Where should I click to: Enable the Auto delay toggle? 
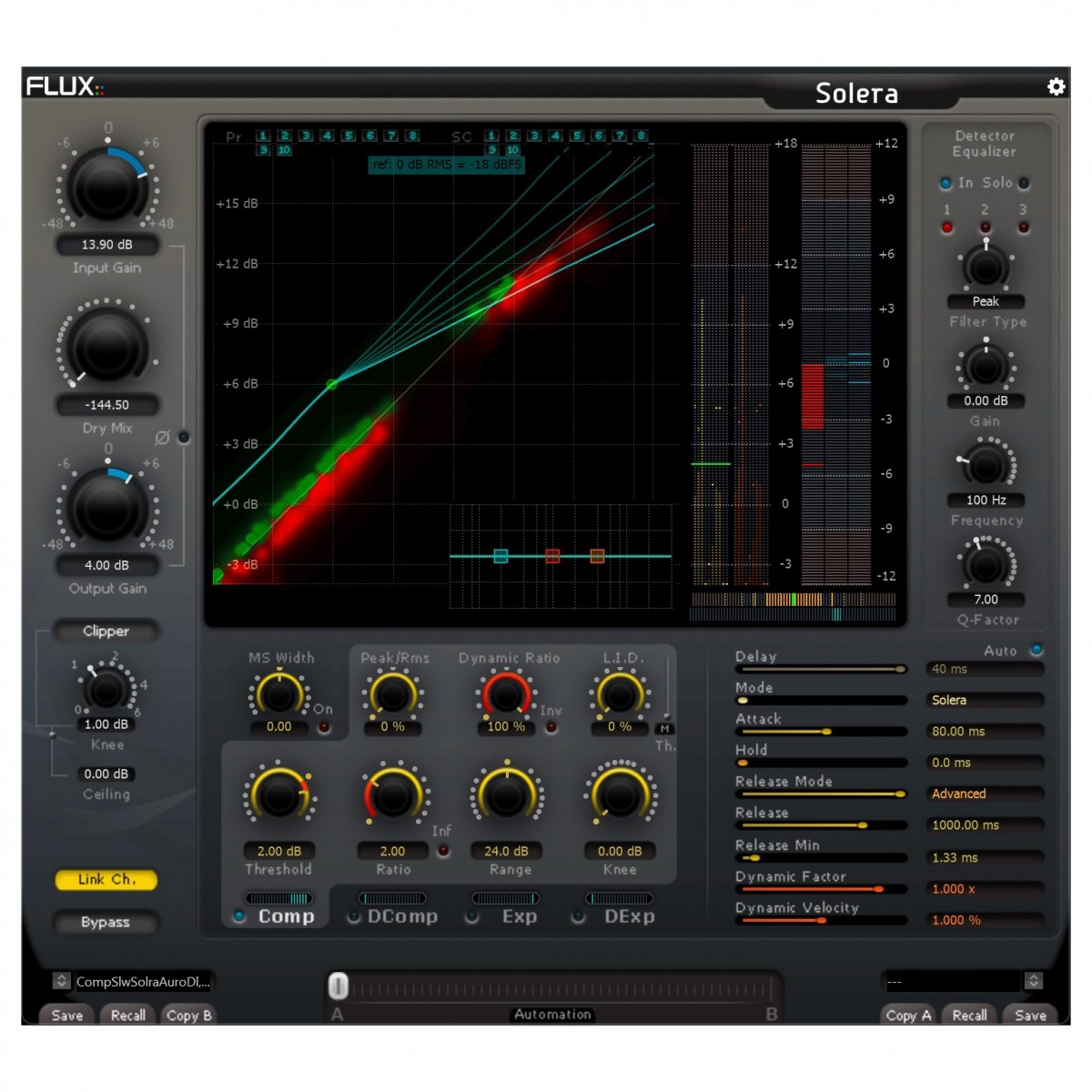click(x=1036, y=650)
